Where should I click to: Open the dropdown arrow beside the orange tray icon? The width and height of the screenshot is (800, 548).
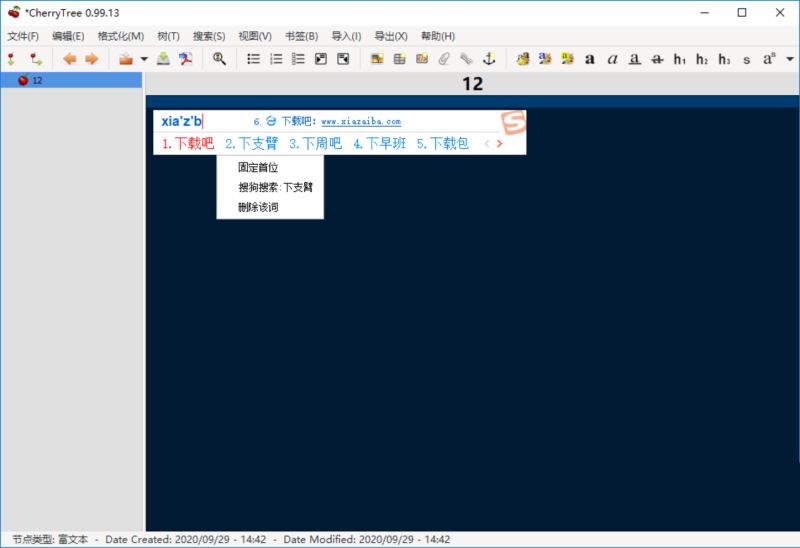(144, 59)
